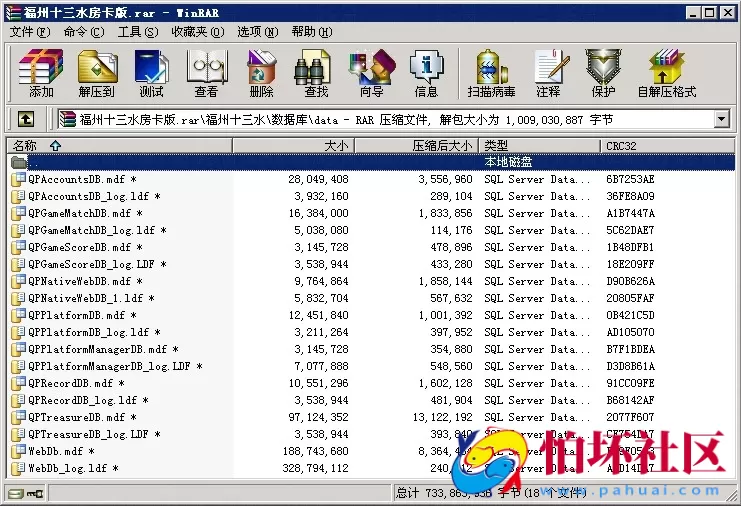Sort by 类型 column header
Image resolution: width=741 pixels, height=506 pixels.
click(539, 146)
